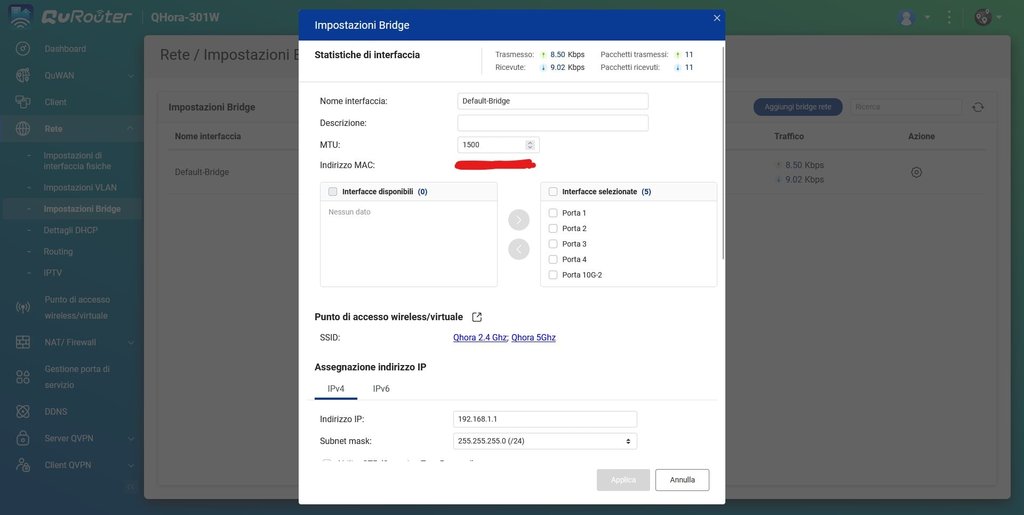Open the Dashboard icon in sidebar
The image size is (1024, 515).
tap(23, 48)
